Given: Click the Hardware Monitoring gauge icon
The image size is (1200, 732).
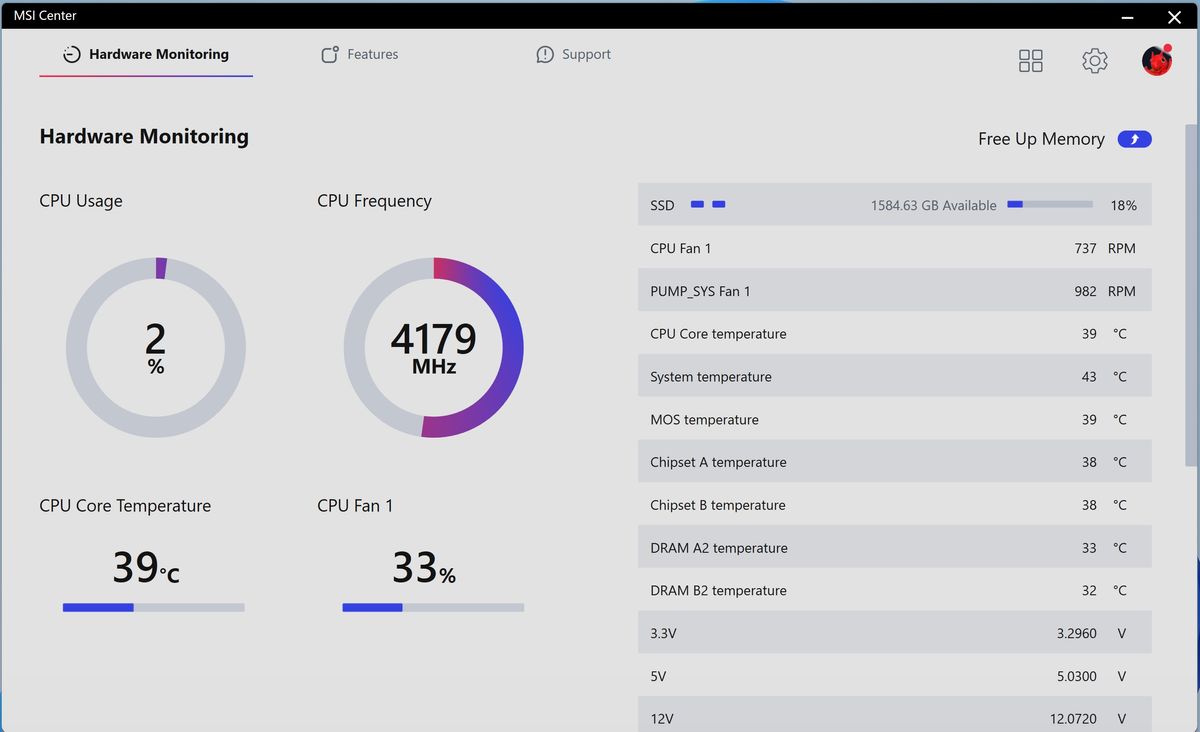Looking at the screenshot, I should 72,55.
